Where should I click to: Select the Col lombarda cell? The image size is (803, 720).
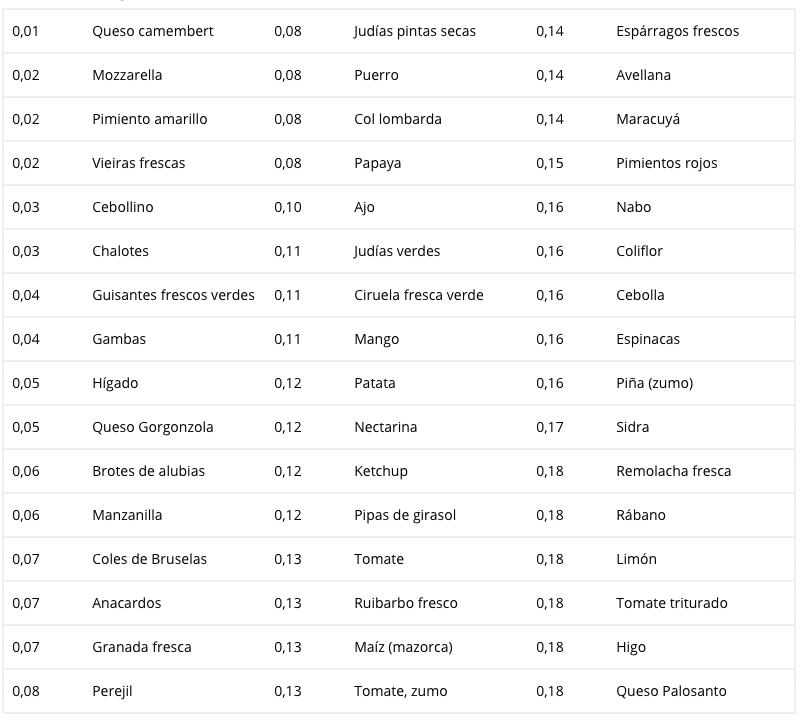click(x=397, y=119)
